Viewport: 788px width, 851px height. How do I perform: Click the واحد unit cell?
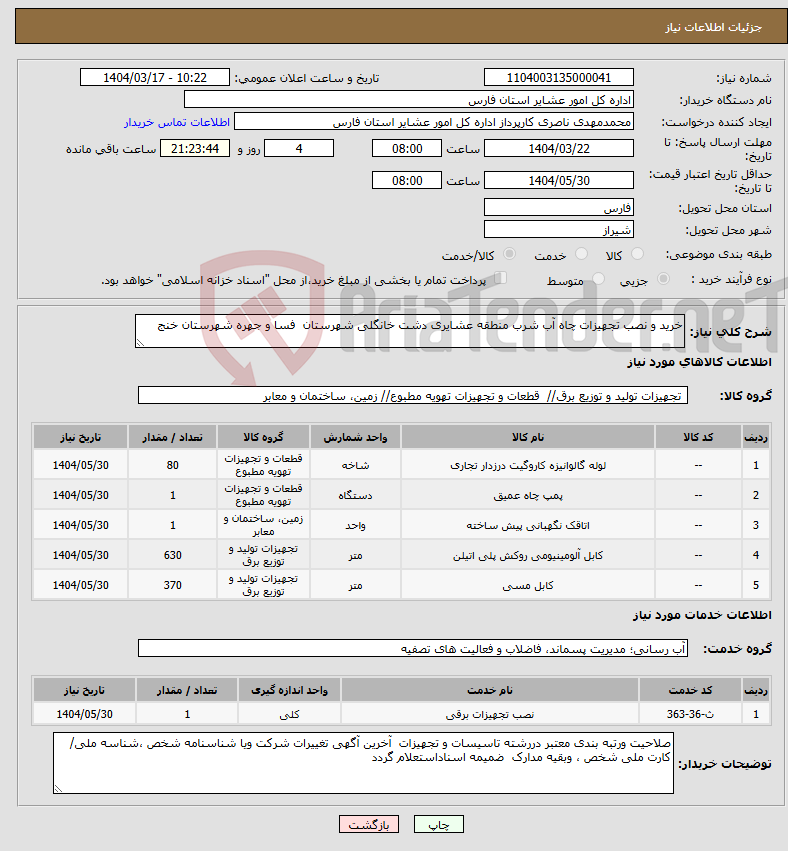click(355, 525)
